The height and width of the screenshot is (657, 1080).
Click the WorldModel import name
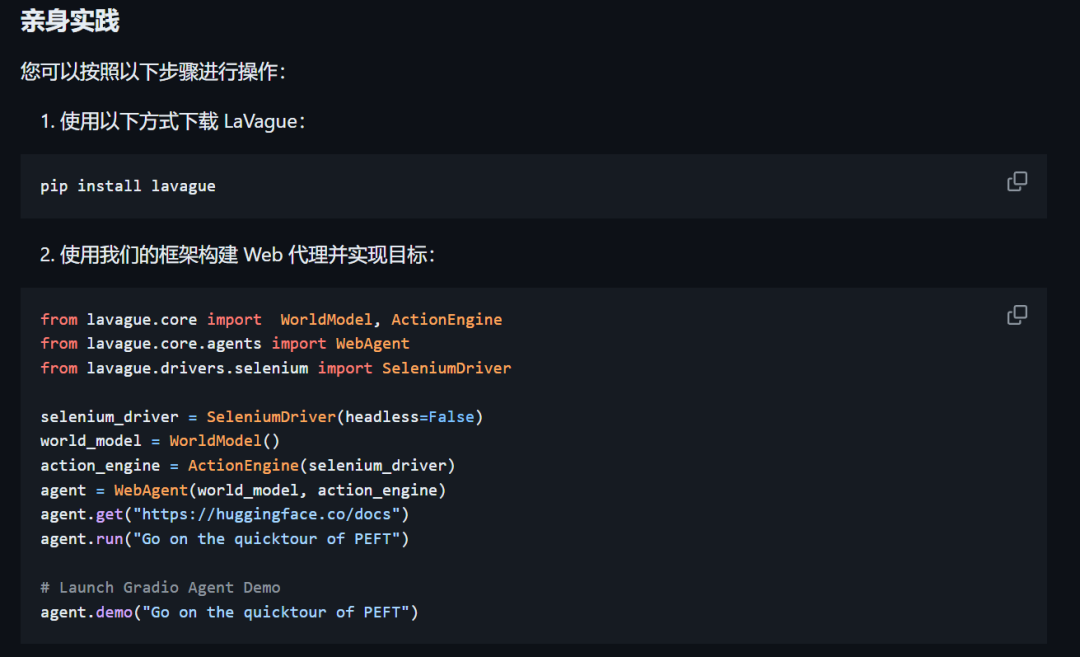pyautogui.click(x=326, y=320)
